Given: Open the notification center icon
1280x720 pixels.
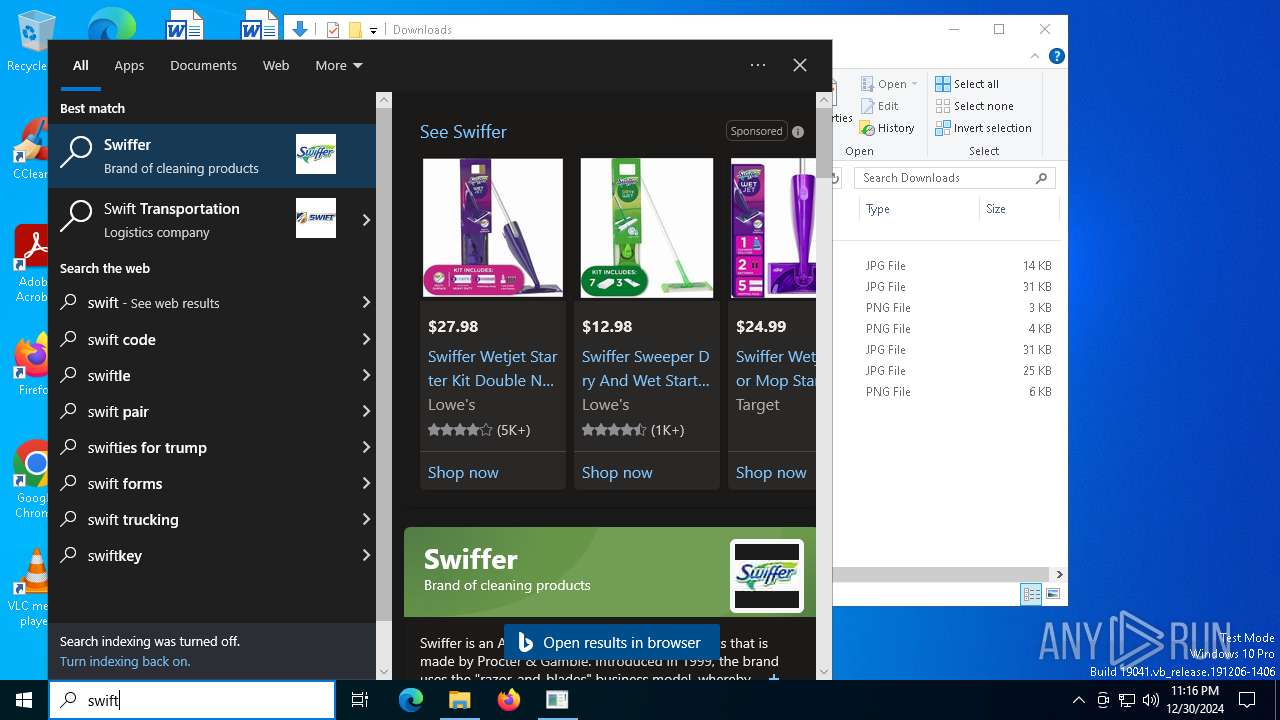Looking at the screenshot, I should (1247, 700).
